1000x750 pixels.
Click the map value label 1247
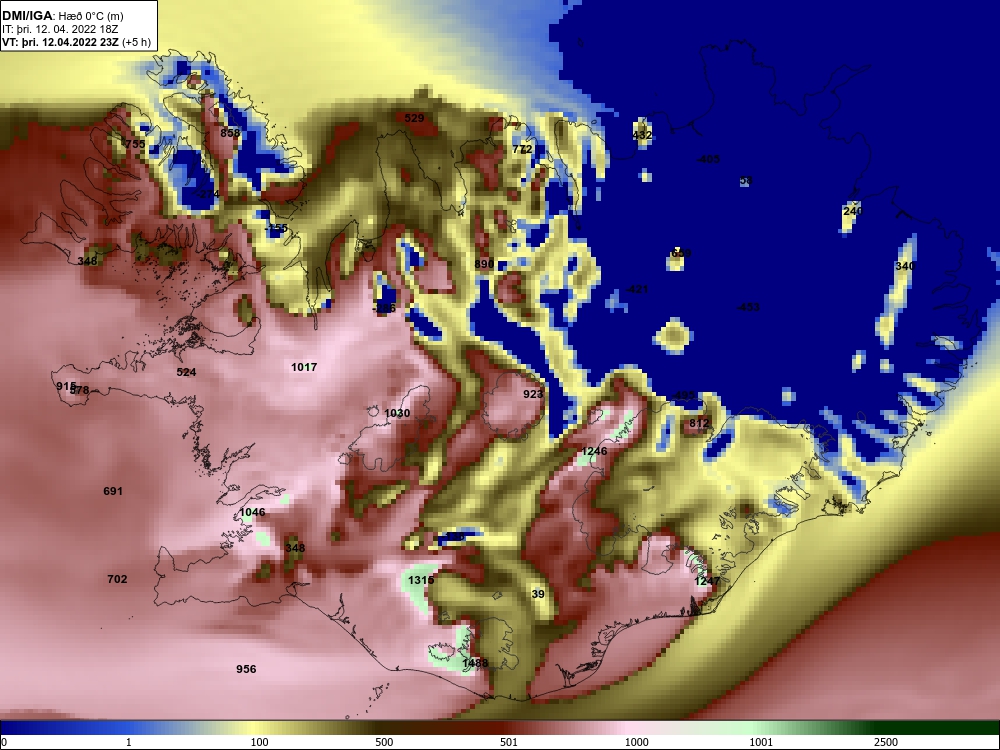pos(707,581)
